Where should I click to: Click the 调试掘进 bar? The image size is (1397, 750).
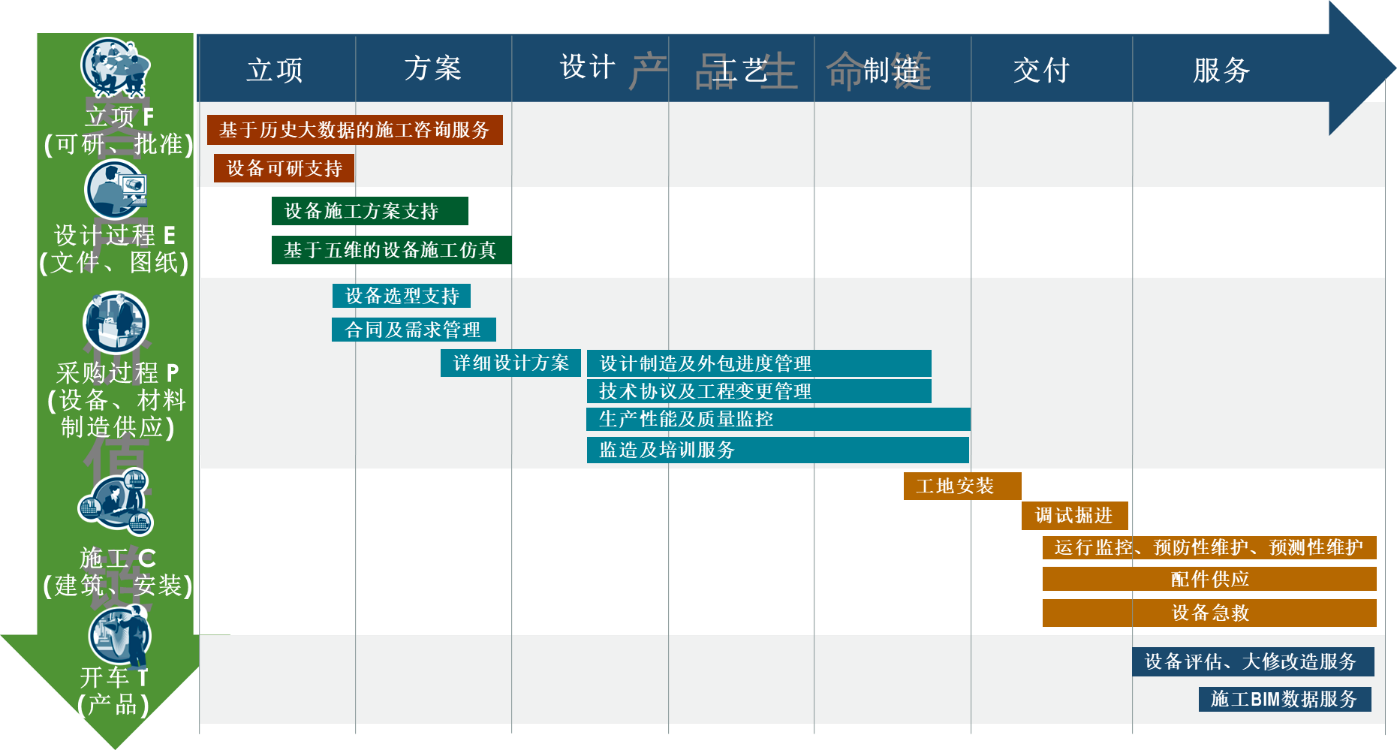(1075, 516)
